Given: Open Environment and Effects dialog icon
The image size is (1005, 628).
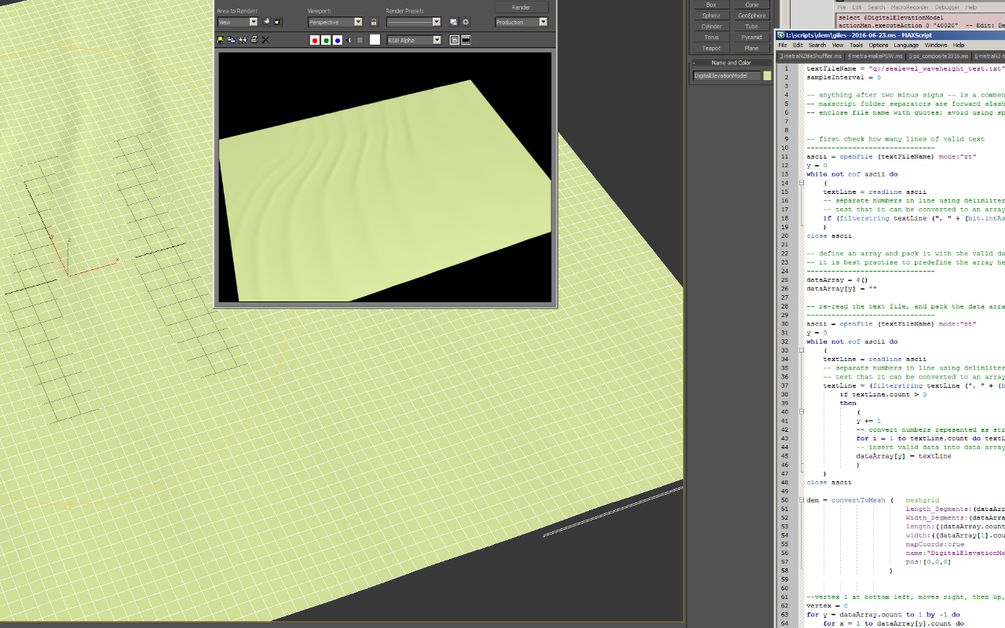Looking at the screenshot, I should 465,22.
